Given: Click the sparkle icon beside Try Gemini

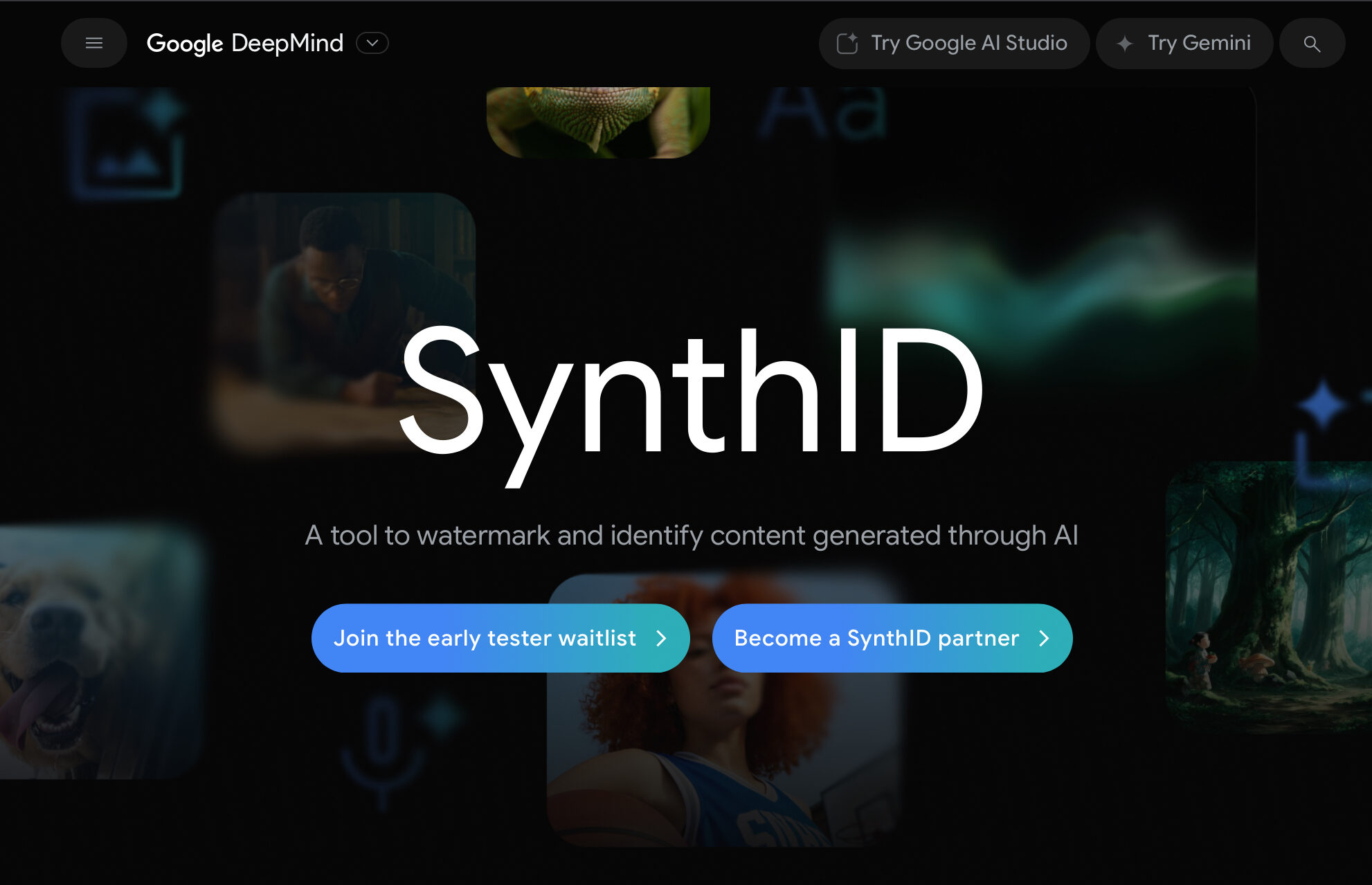Looking at the screenshot, I should pyautogui.click(x=1126, y=44).
